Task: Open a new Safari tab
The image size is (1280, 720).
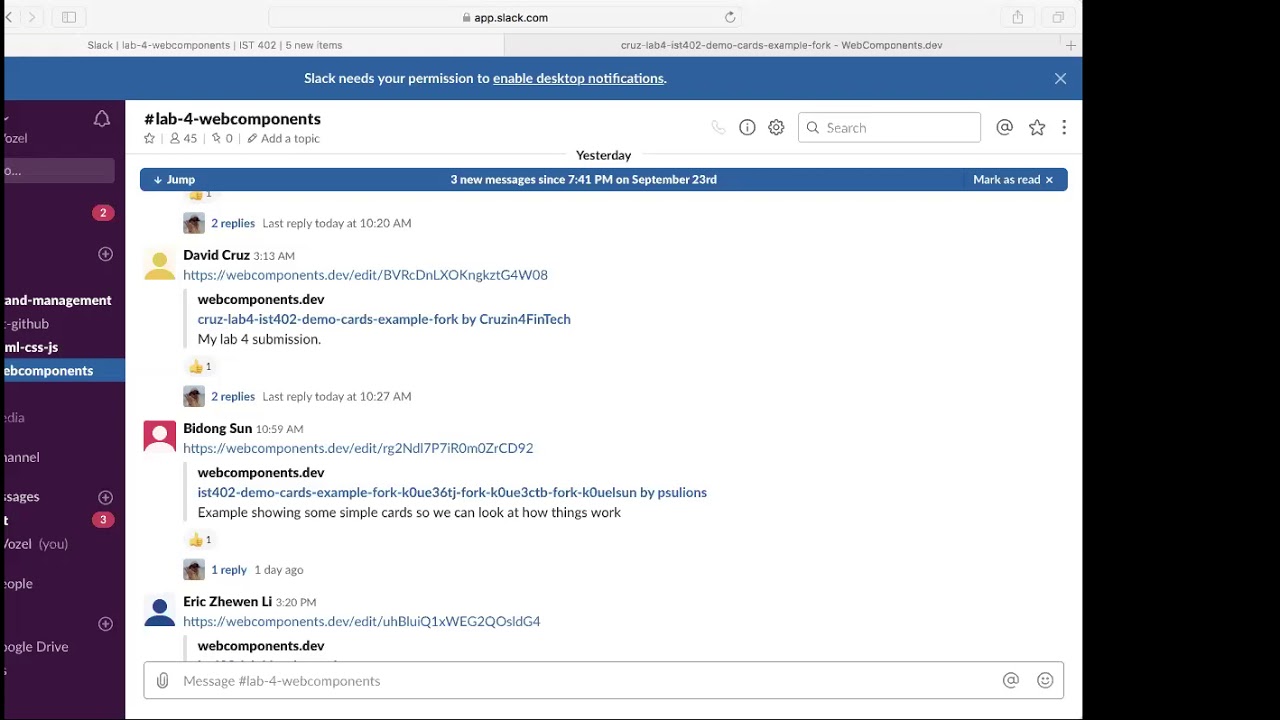Action: 1070,45
